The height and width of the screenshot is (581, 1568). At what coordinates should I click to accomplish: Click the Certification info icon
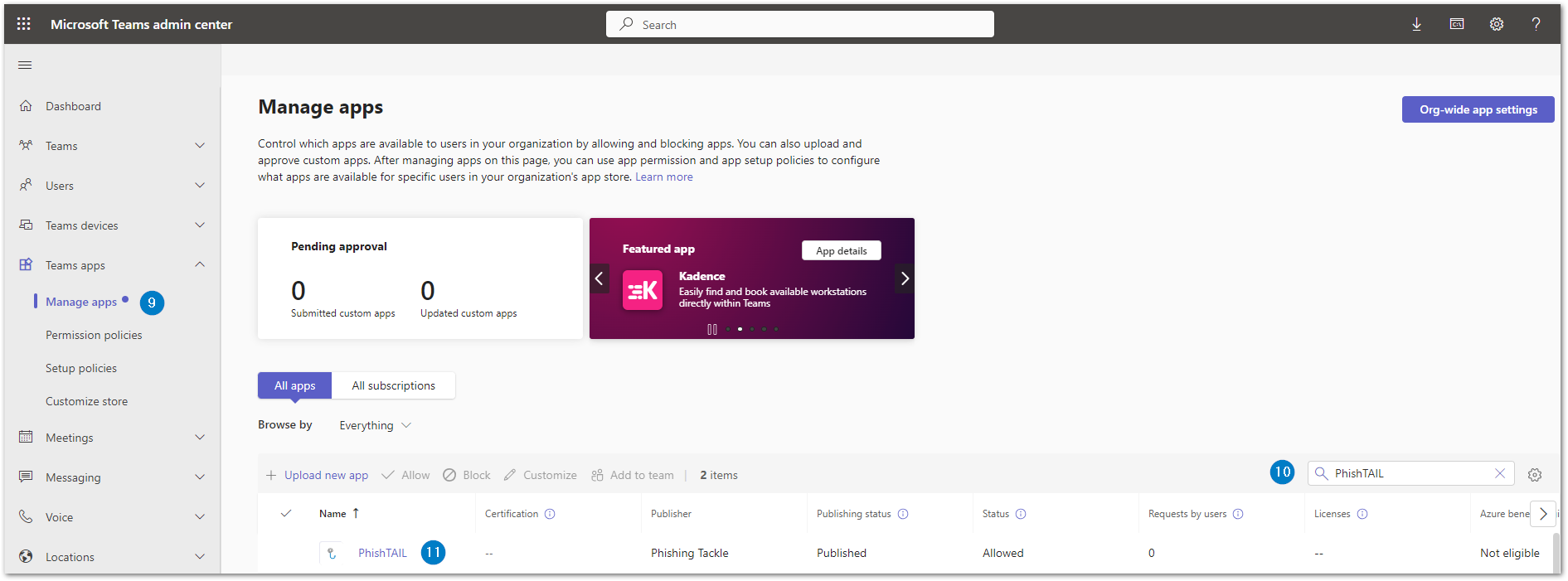[550, 514]
